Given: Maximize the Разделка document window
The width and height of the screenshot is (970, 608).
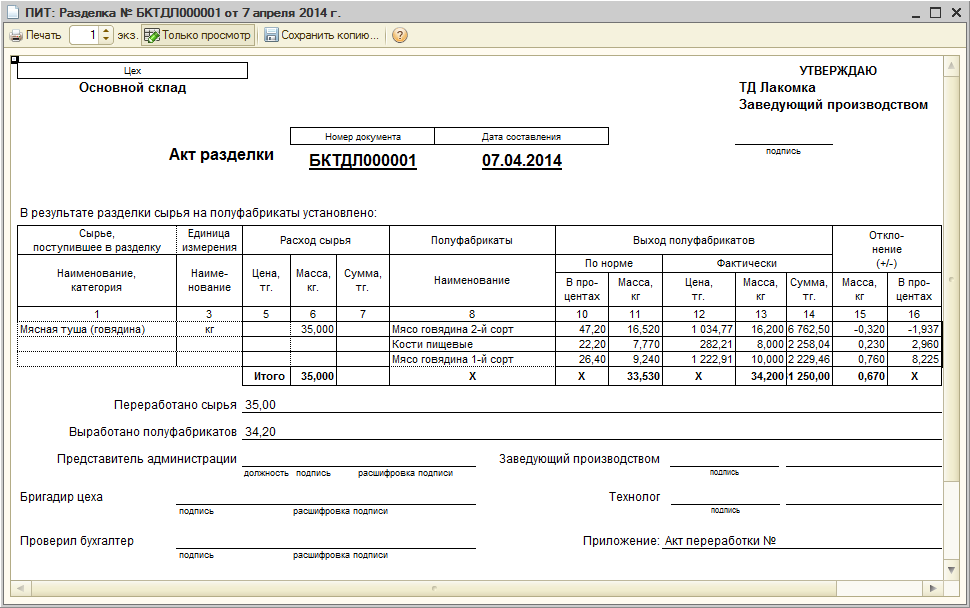Looking at the screenshot, I should (x=936, y=12).
